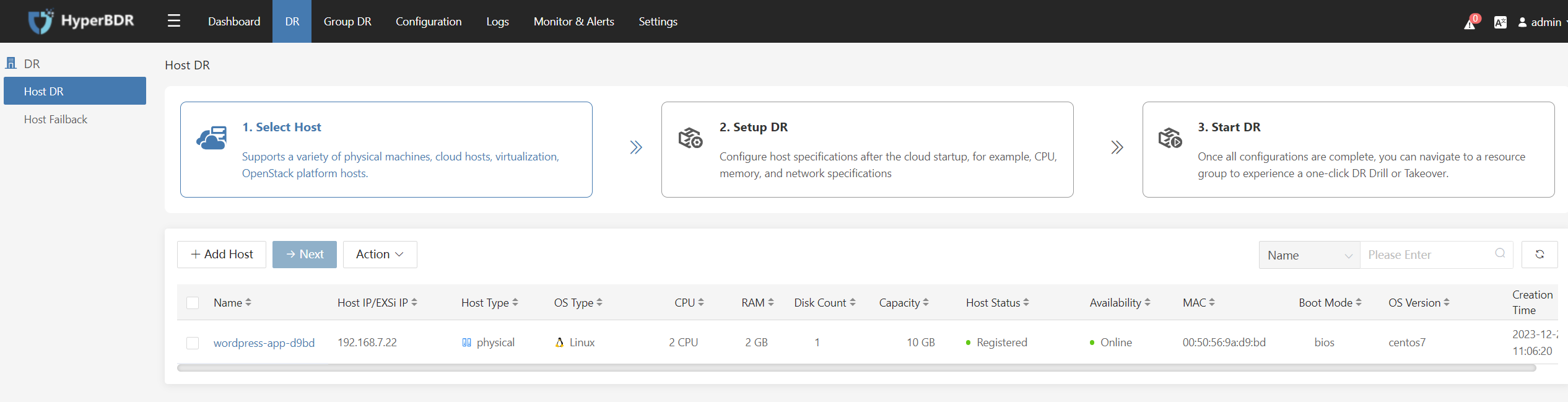The width and height of the screenshot is (1568, 402).
Task: Click the Add Host button
Action: [x=222, y=255]
